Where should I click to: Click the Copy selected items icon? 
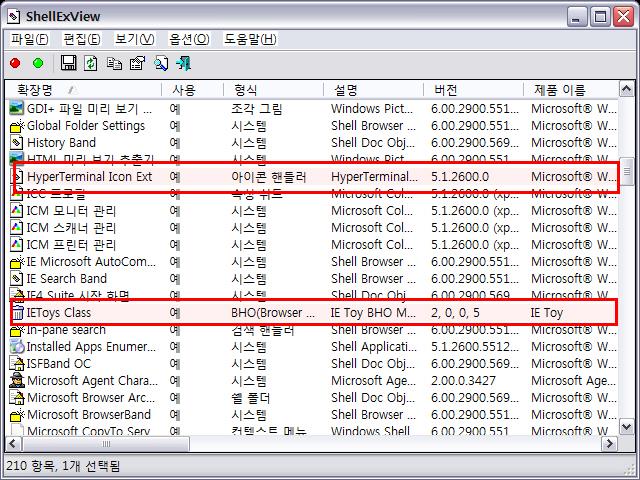click(x=114, y=63)
